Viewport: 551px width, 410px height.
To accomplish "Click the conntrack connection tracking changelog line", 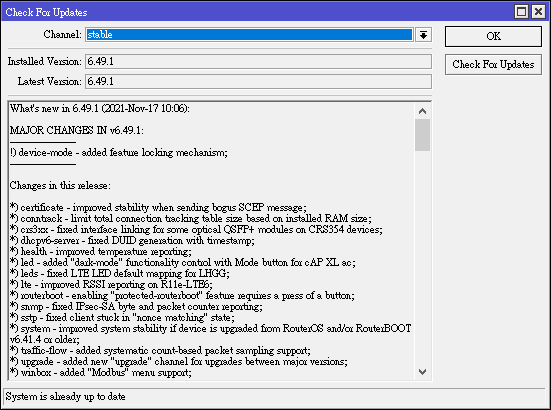I will pyautogui.click(x=190, y=218).
